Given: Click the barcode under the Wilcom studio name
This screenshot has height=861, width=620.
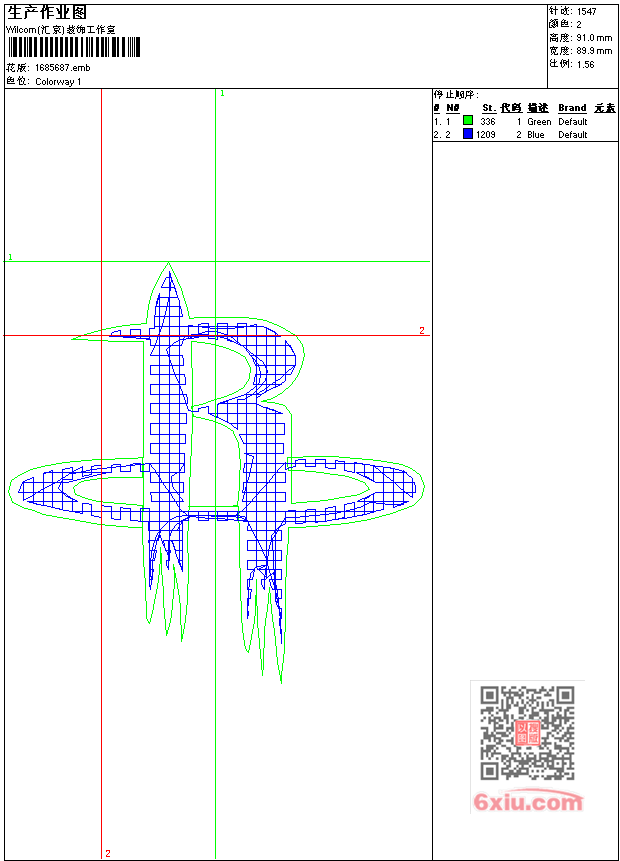Looking at the screenshot, I should pyautogui.click(x=74, y=47).
